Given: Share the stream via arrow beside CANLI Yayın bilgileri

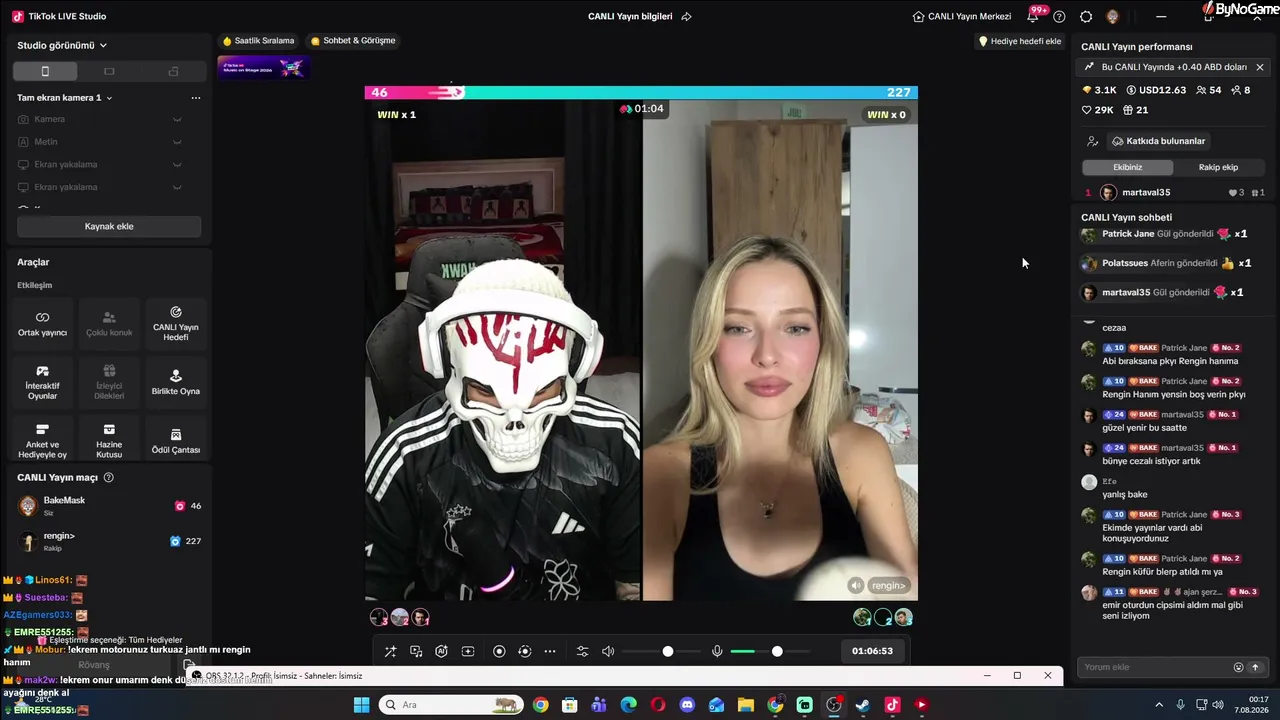Looking at the screenshot, I should coord(686,16).
